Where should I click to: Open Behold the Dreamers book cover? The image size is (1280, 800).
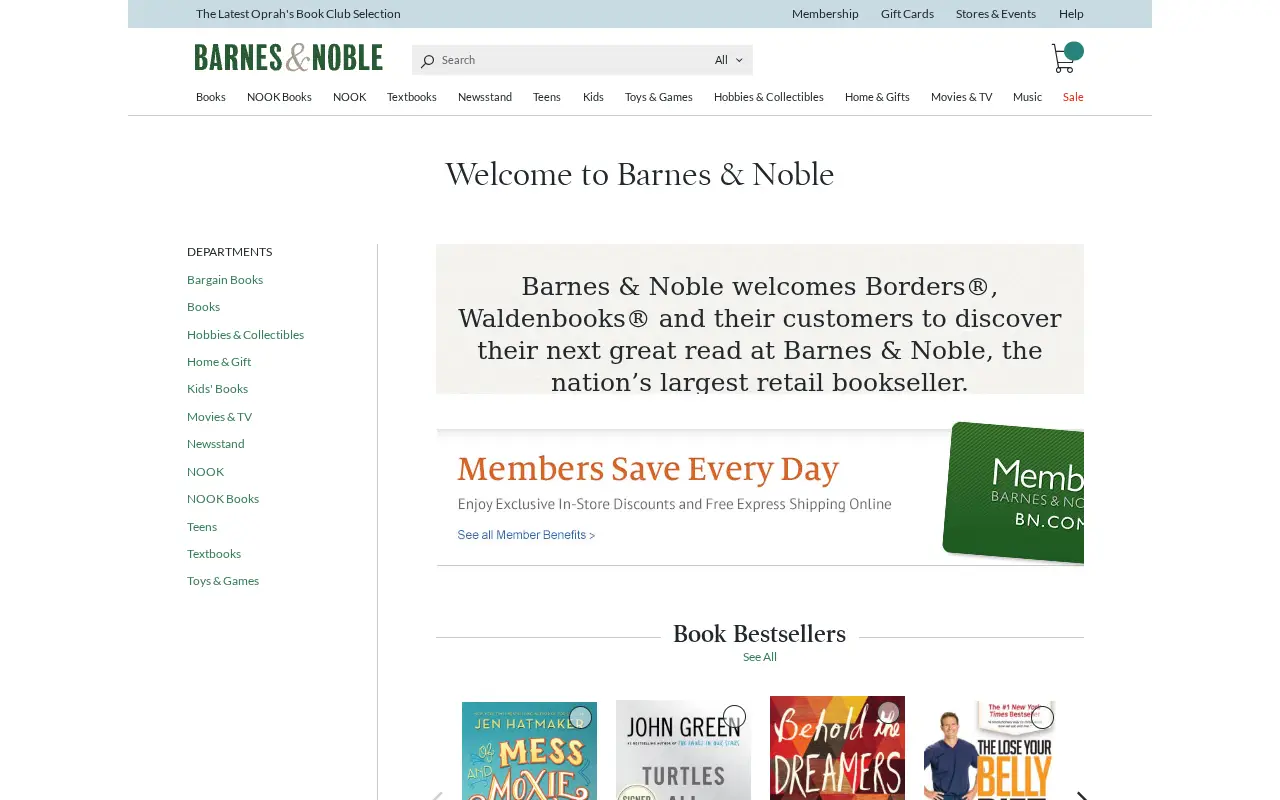tap(837, 748)
